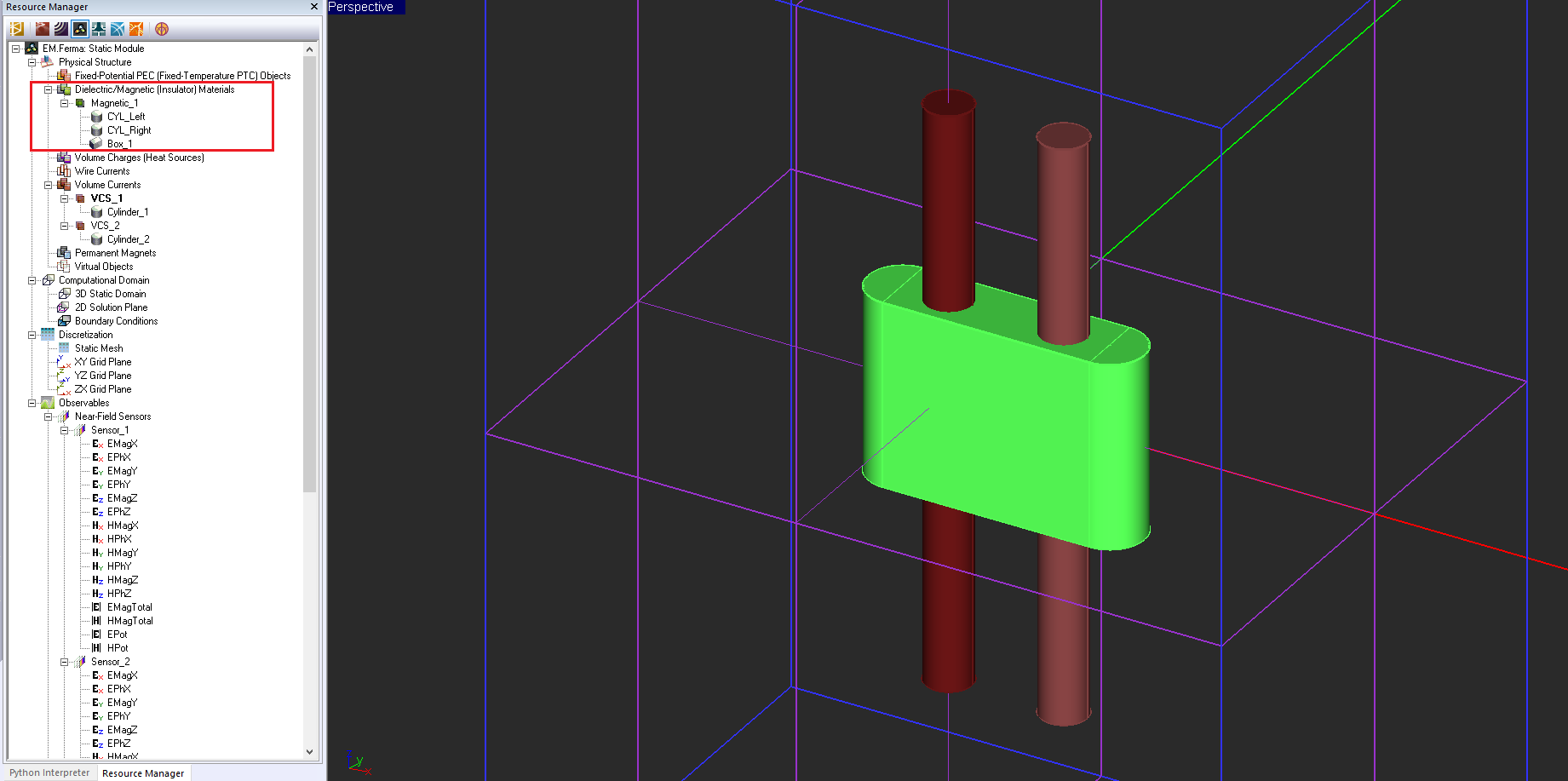
Task: Switch to the Resource Manager tab
Action: click(143, 773)
